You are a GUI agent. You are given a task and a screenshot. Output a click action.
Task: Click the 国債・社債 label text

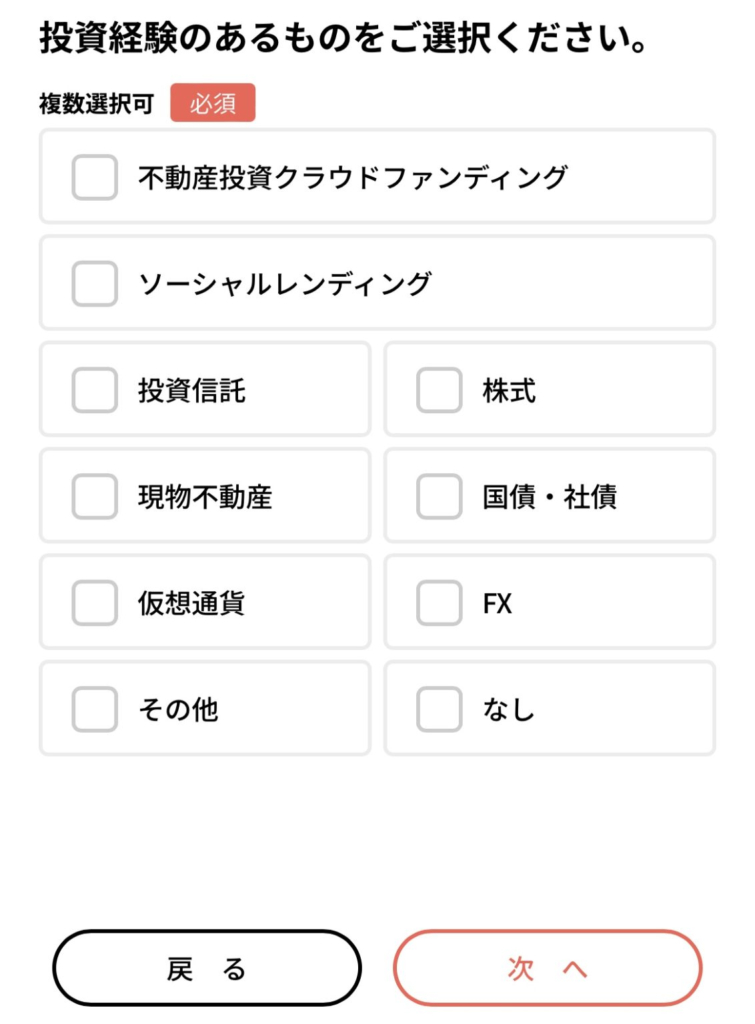(x=549, y=496)
